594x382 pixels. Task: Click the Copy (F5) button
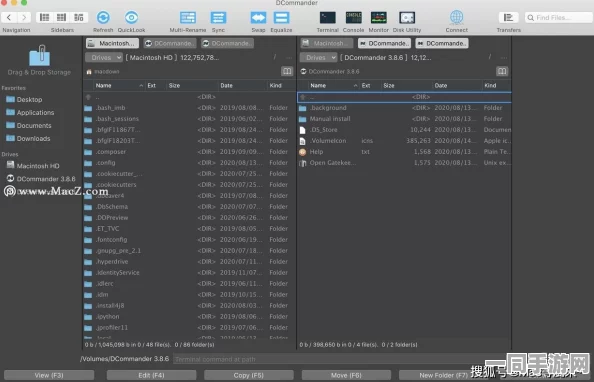coord(249,375)
